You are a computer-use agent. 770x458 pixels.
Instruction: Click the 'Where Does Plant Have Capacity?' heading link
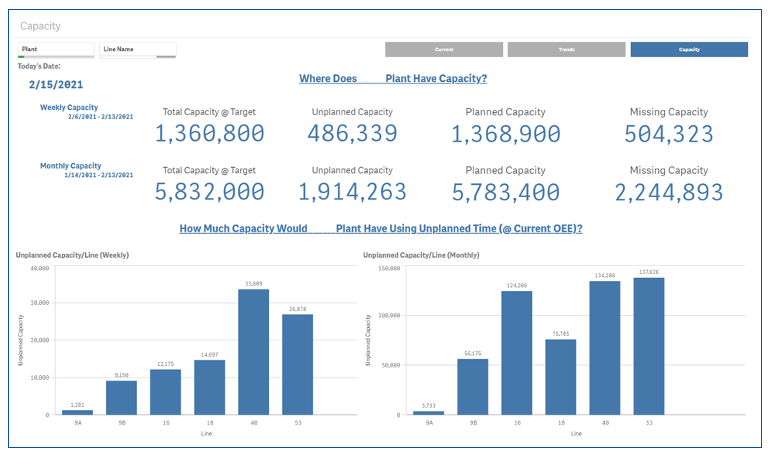[x=393, y=79]
